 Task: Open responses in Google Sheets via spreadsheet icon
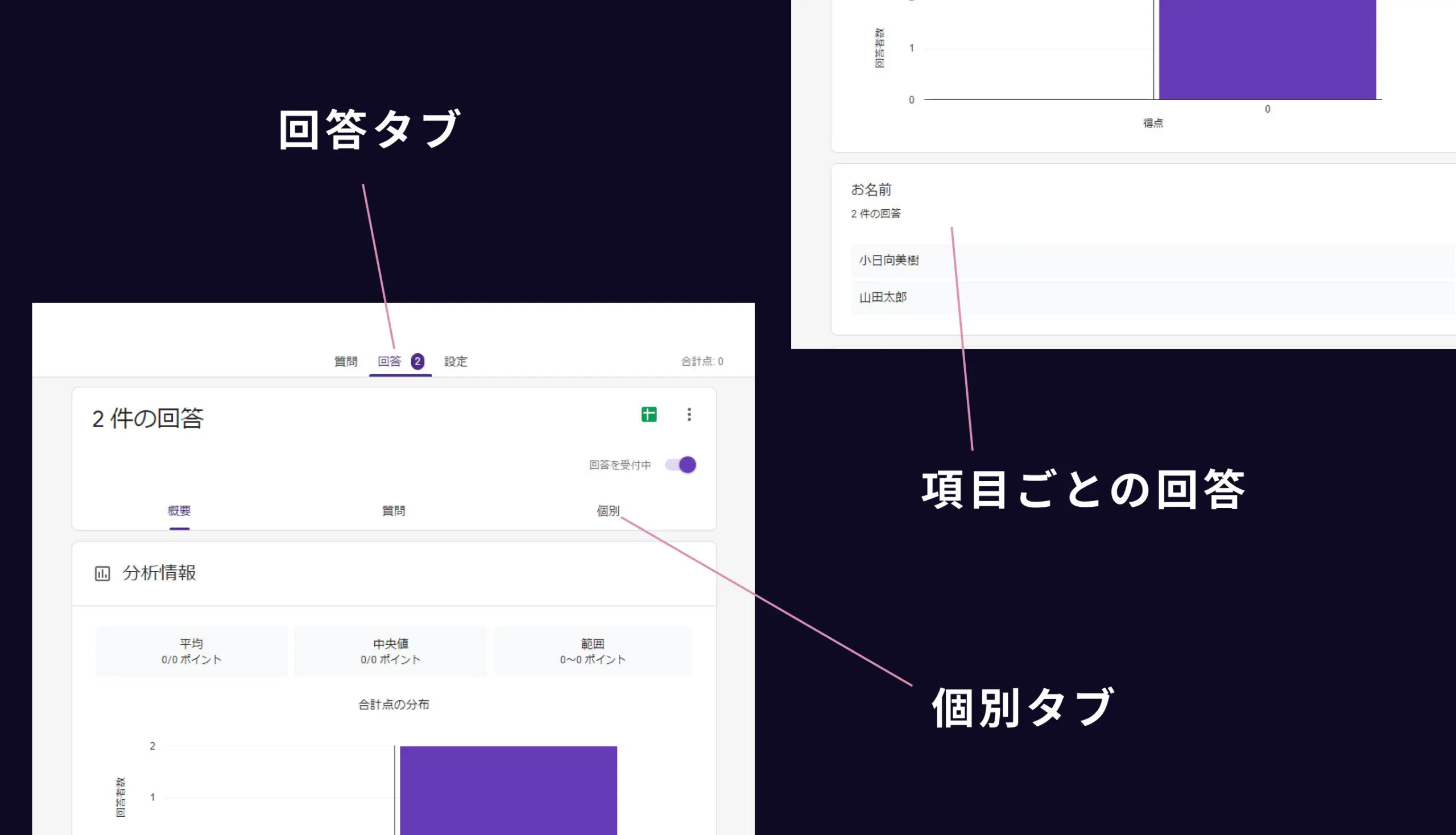pyautogui.click(x=649, y=414)
